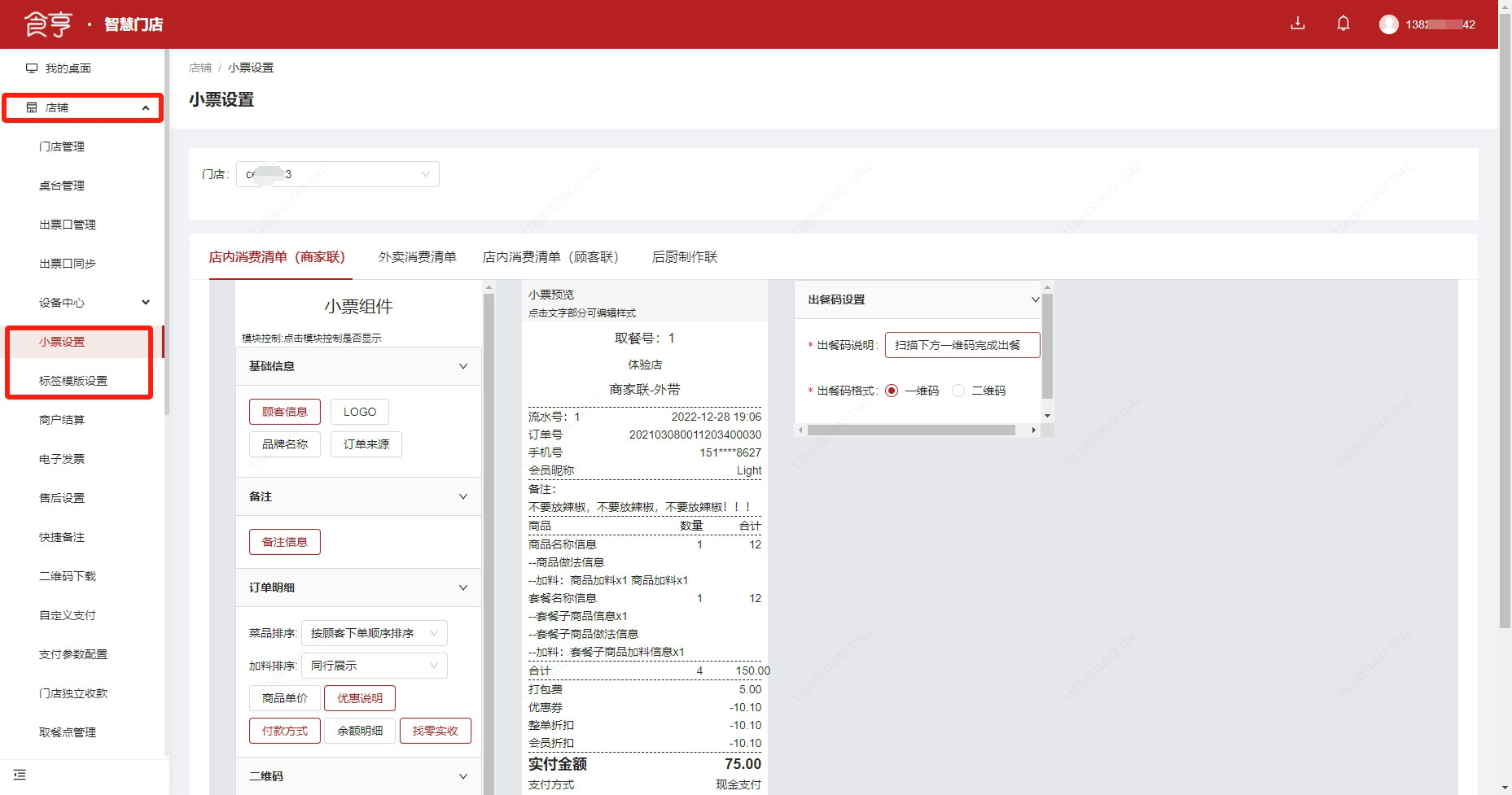This screenshot has width=1512, height=795.
Task: Open the notification bell
Action: 1343,24
